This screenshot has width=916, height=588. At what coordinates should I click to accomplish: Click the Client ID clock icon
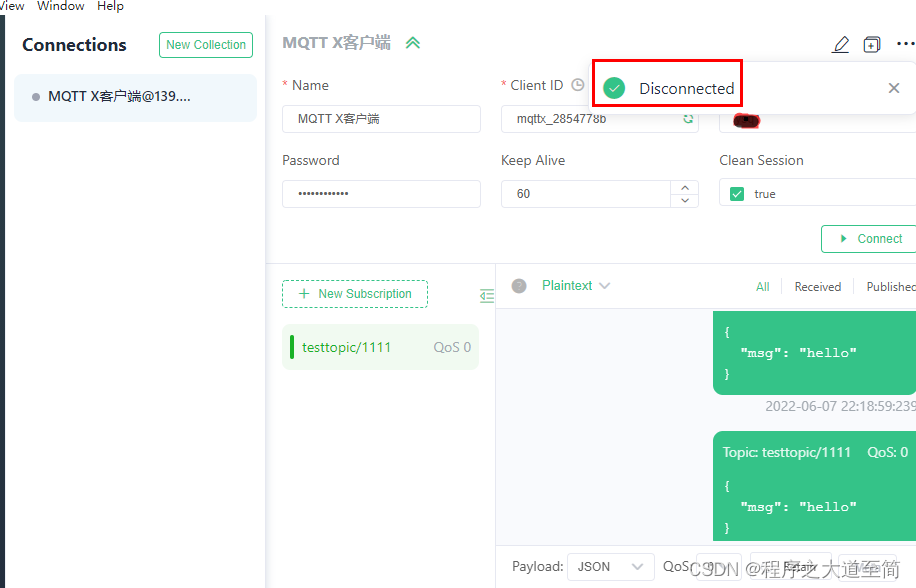pos(578,85)
